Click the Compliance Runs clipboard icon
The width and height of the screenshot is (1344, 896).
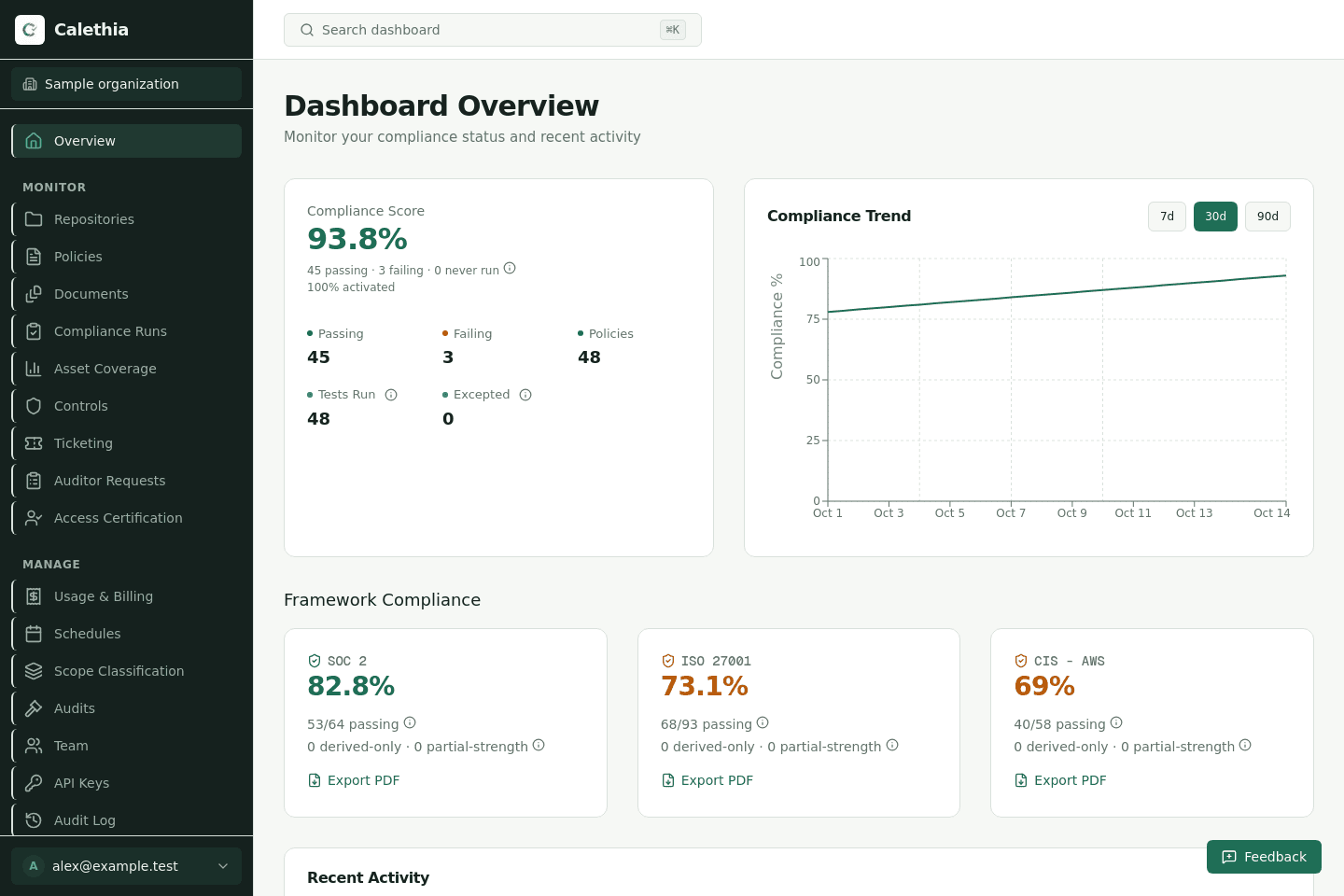click(x=34, y=331)
